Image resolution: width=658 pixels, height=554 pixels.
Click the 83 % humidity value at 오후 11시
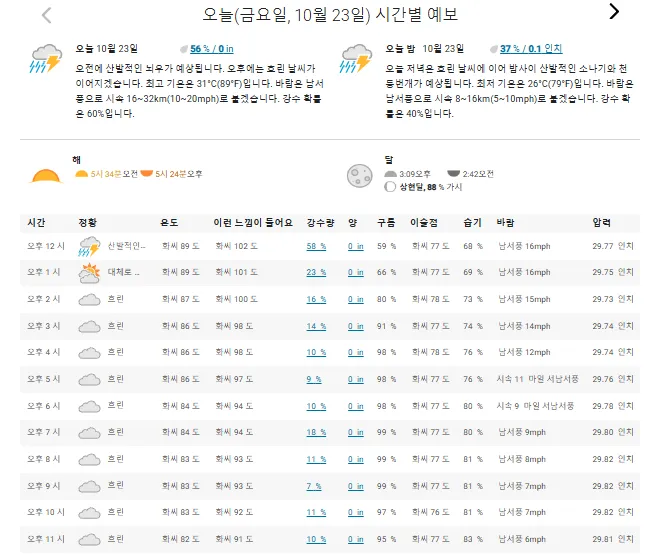coord(473,539)
